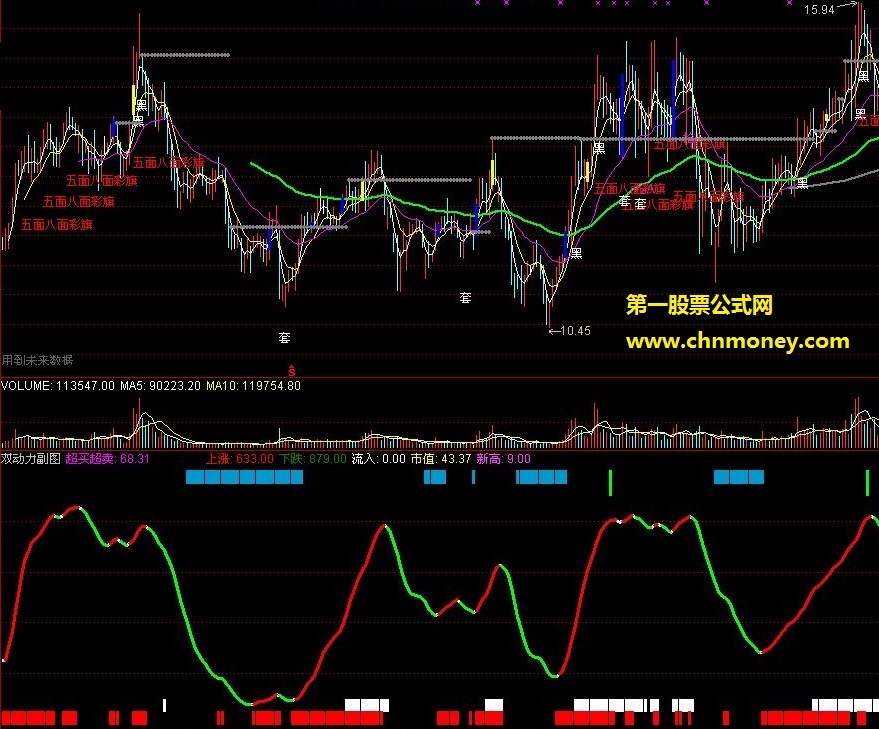Open the 双动力副图 indicator title
Image resolution: width=879 pixels, height=729 pixels.
coord(31,459)
